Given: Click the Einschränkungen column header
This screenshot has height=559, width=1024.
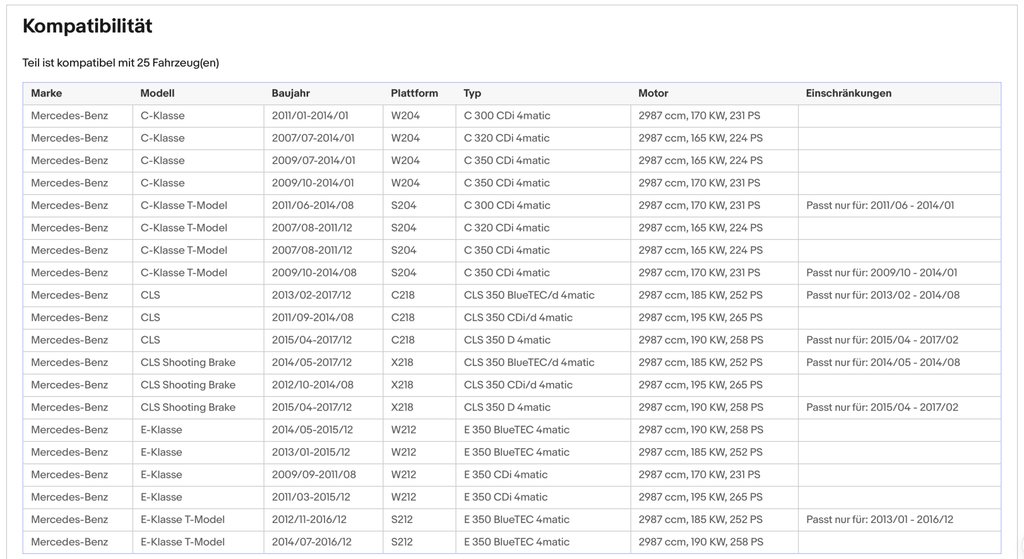Looking at the screenshot, I should 848,93.
